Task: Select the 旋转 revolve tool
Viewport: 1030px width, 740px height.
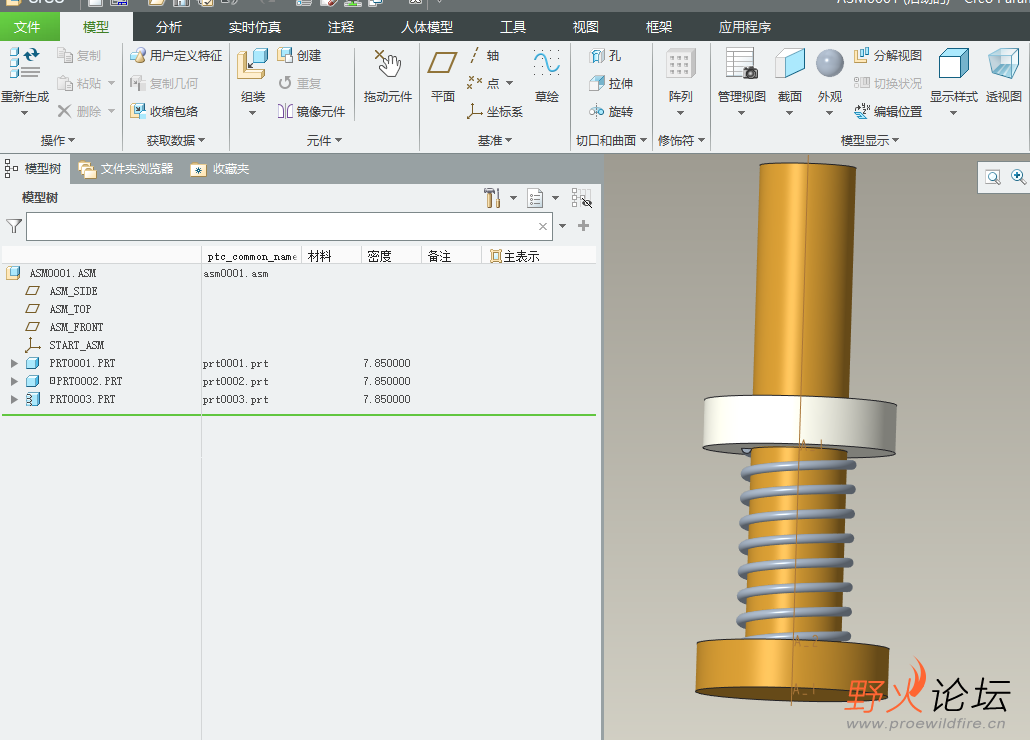Action: [611, 111]
